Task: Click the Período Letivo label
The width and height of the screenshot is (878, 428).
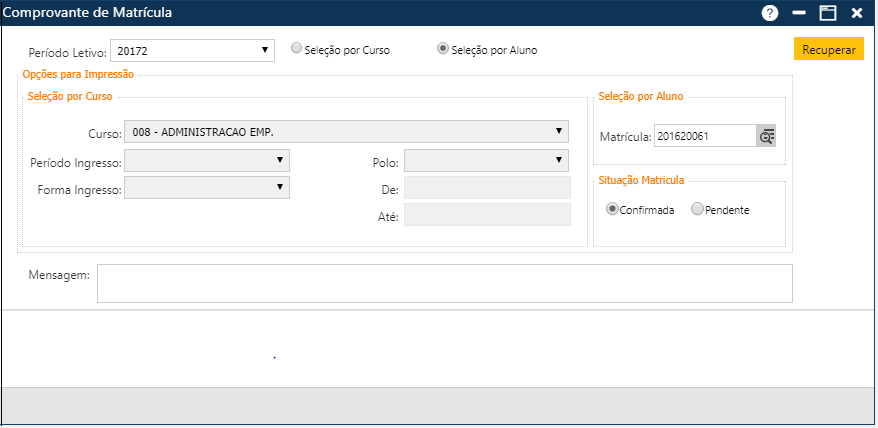Action: click(67, 53)
